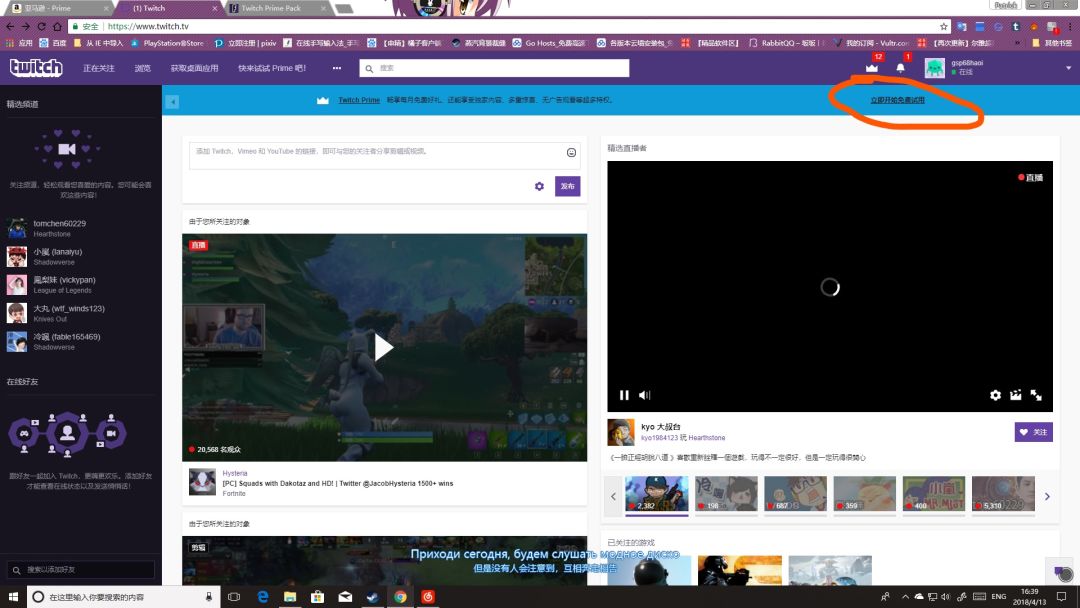Show previous featured streamers carousel arrow
This screenshot has width=1080, height=608.
[x=613, y=496]
